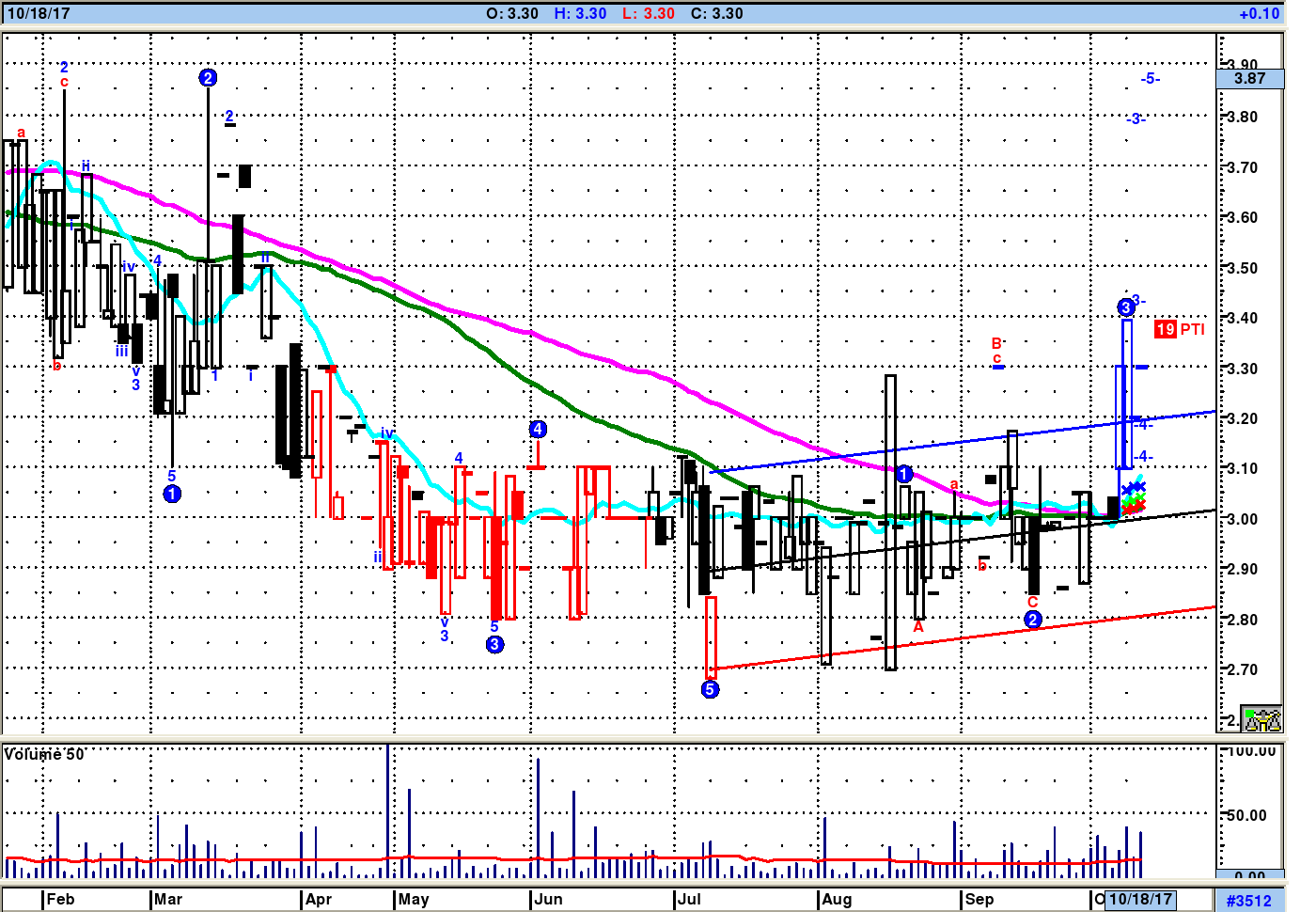The height and width of the screenshot is (912, 1316).
Task: Click the +0.10 change value in header
Action: 1260,13
